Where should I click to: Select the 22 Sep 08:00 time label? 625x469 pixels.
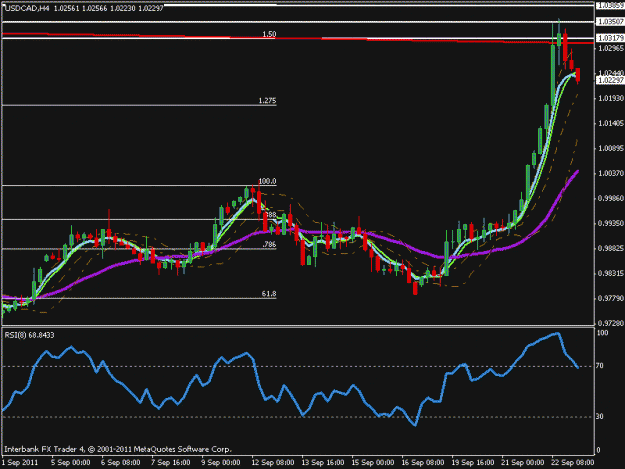[x=572, y=463]
